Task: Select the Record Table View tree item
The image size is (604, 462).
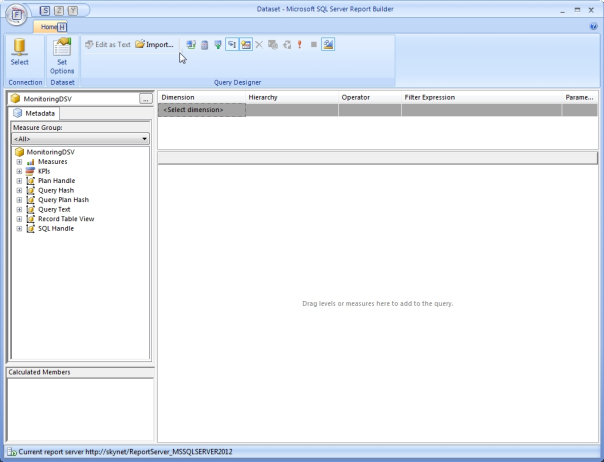Action: pos(66,219)
